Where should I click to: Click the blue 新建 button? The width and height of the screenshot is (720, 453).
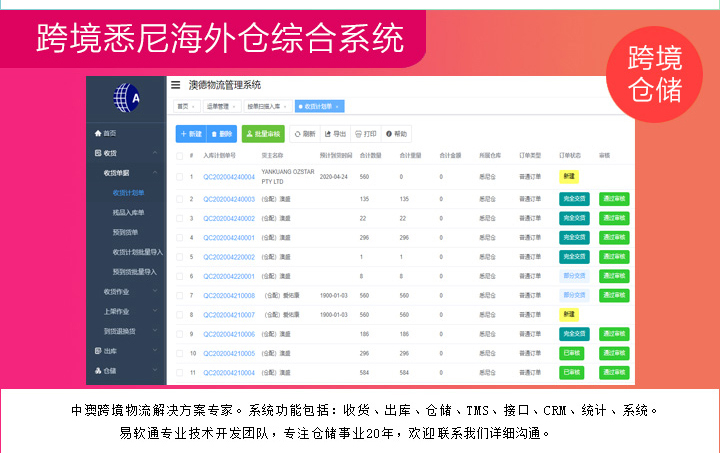pos(190,133)
